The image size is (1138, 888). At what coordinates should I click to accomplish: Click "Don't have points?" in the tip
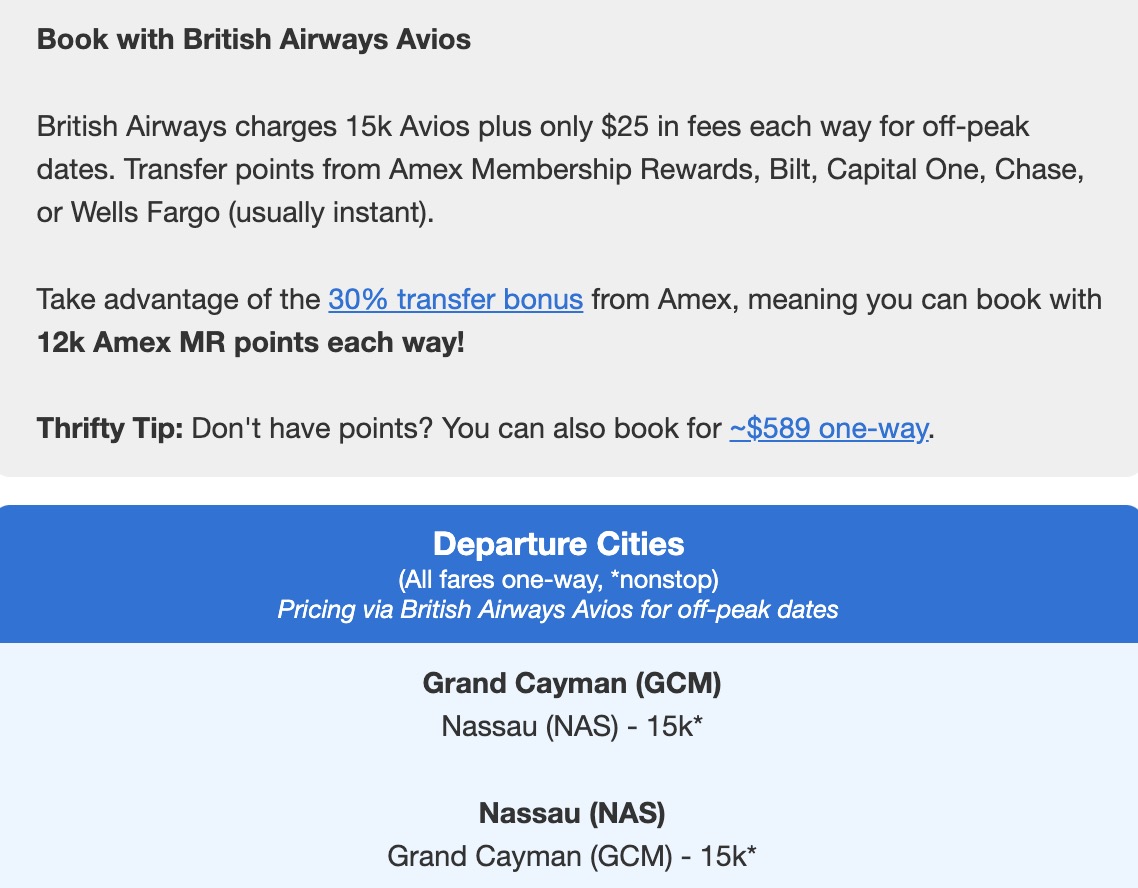(312, 429)
